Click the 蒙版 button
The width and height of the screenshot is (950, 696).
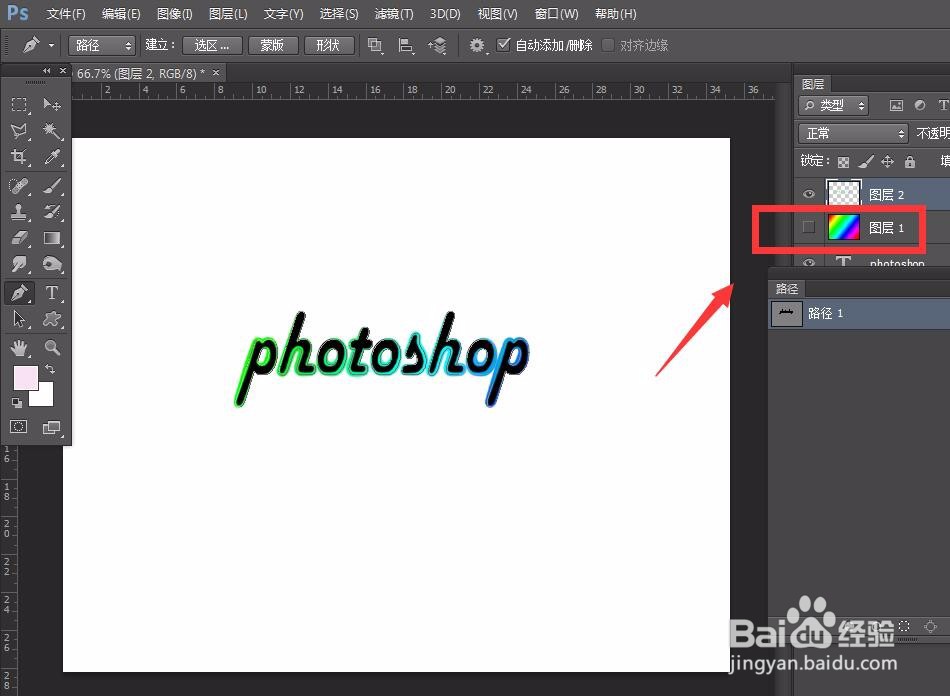point(271,45)
